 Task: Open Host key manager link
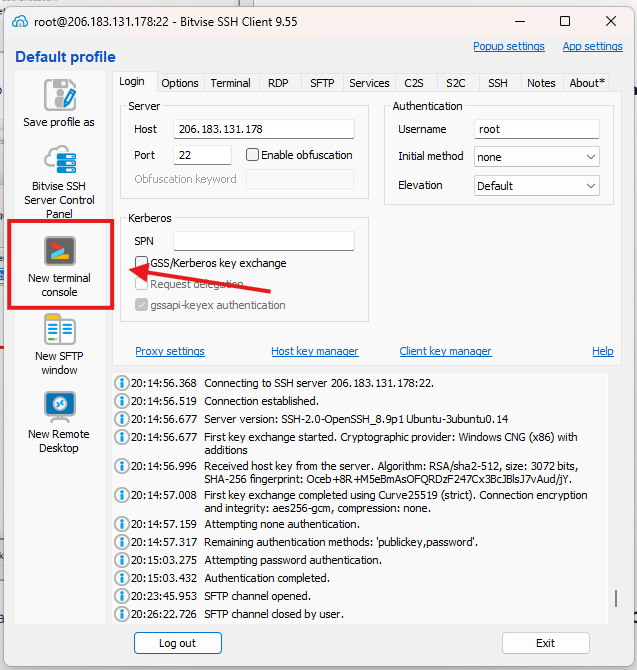point(315,351)
